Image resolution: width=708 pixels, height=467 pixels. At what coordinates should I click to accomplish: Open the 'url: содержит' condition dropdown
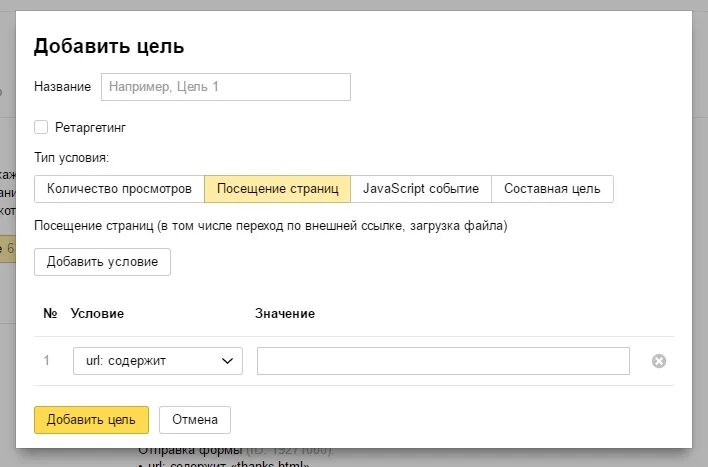(x=158, y=361)
